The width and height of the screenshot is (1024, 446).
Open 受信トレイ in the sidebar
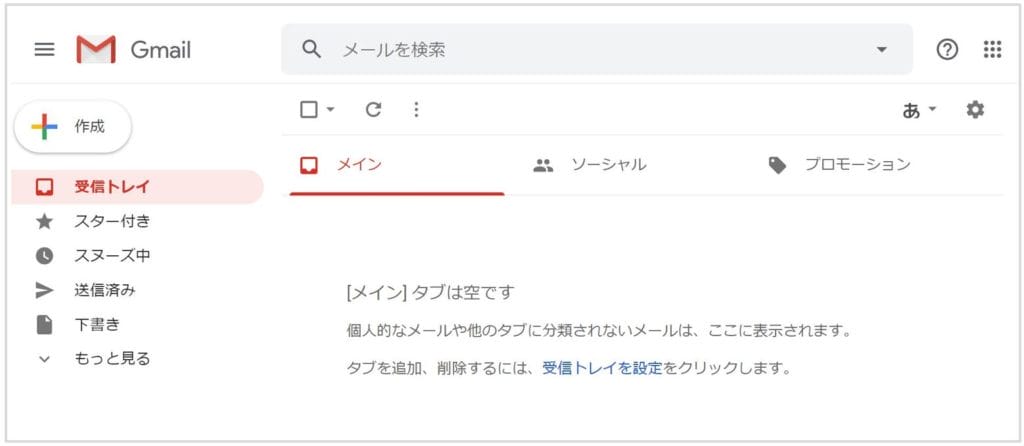click(138, 187)
